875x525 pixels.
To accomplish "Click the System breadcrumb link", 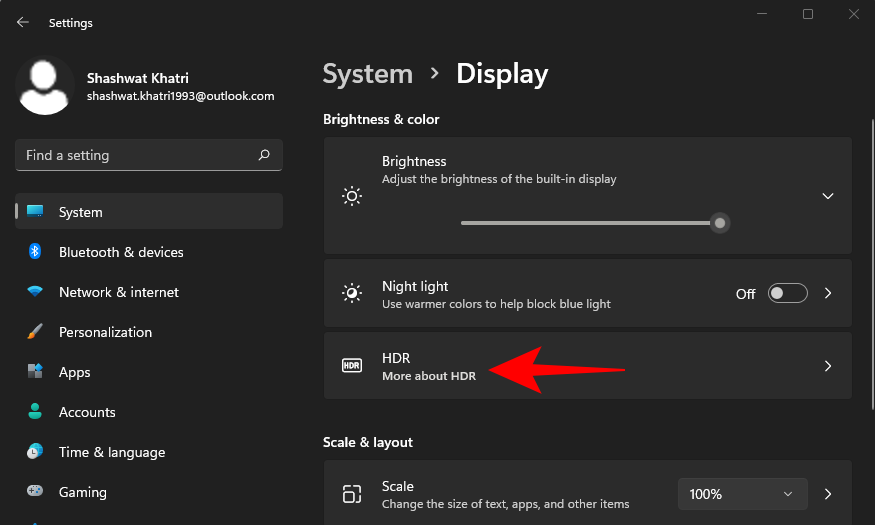I will click(368, 74).
